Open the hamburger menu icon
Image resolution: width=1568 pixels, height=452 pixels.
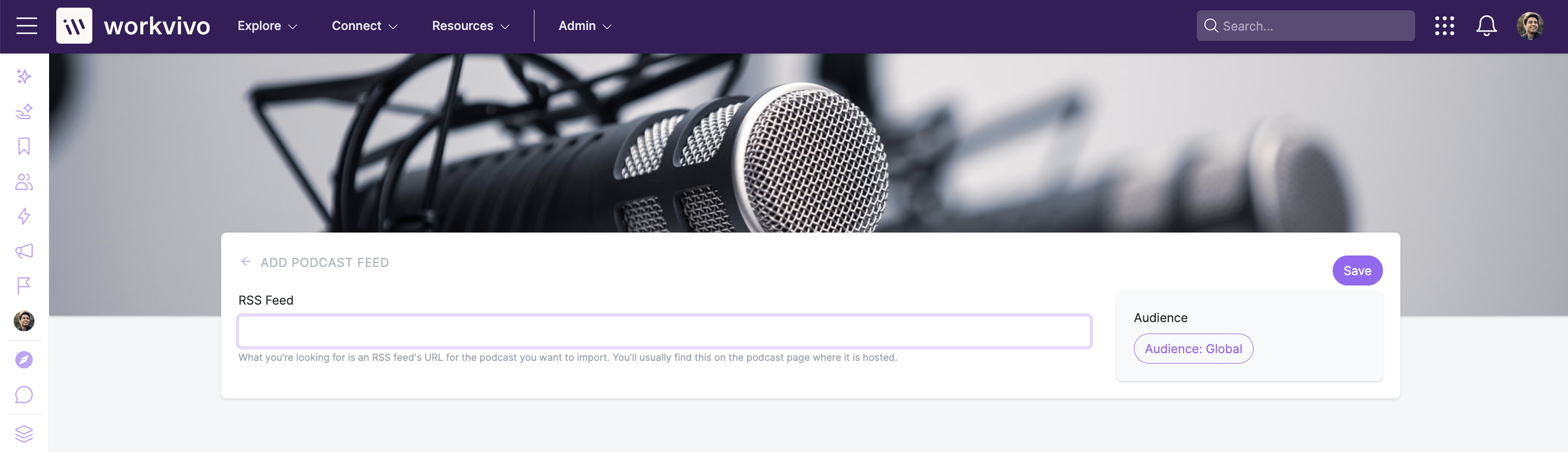click(x=27, y=26)
